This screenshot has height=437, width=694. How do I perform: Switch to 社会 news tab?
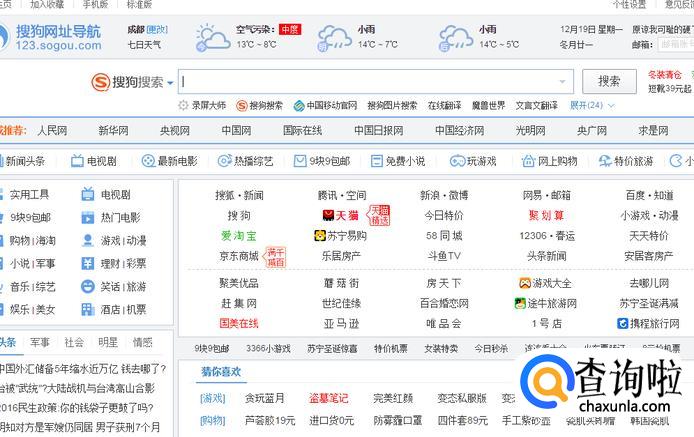74,342
